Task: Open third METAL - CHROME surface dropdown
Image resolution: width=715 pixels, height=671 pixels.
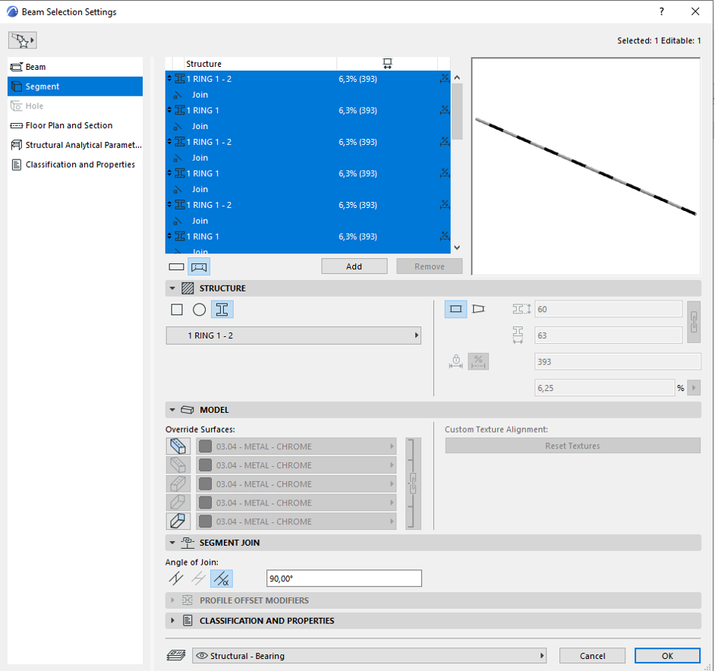Action: point(296,484)
